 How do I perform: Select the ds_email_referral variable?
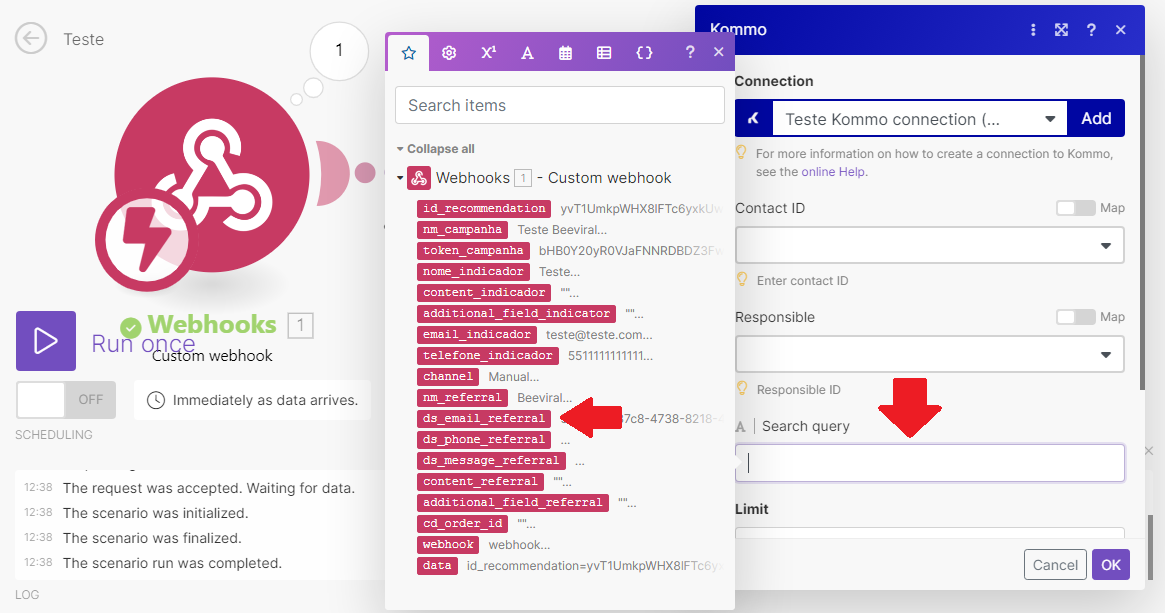coord(484,418)
